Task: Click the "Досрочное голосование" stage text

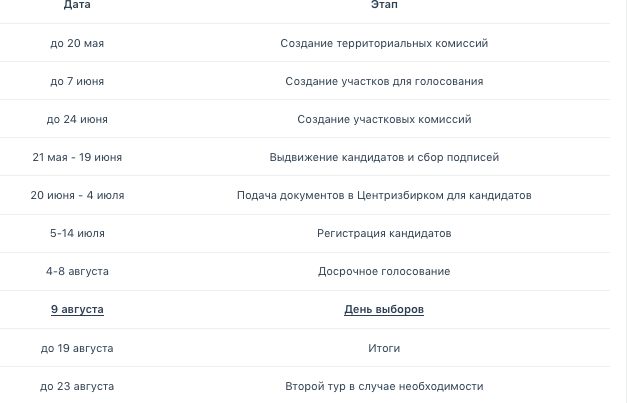Action: click(x=384, y=272)
